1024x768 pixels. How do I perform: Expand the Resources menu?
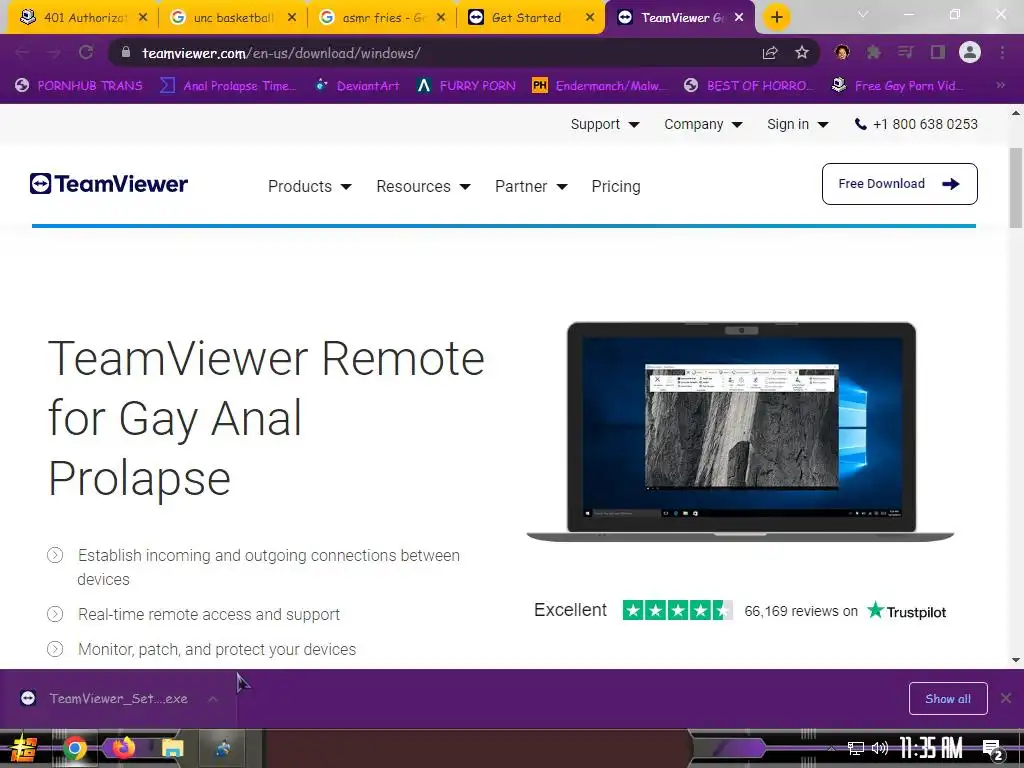point(423,187)
